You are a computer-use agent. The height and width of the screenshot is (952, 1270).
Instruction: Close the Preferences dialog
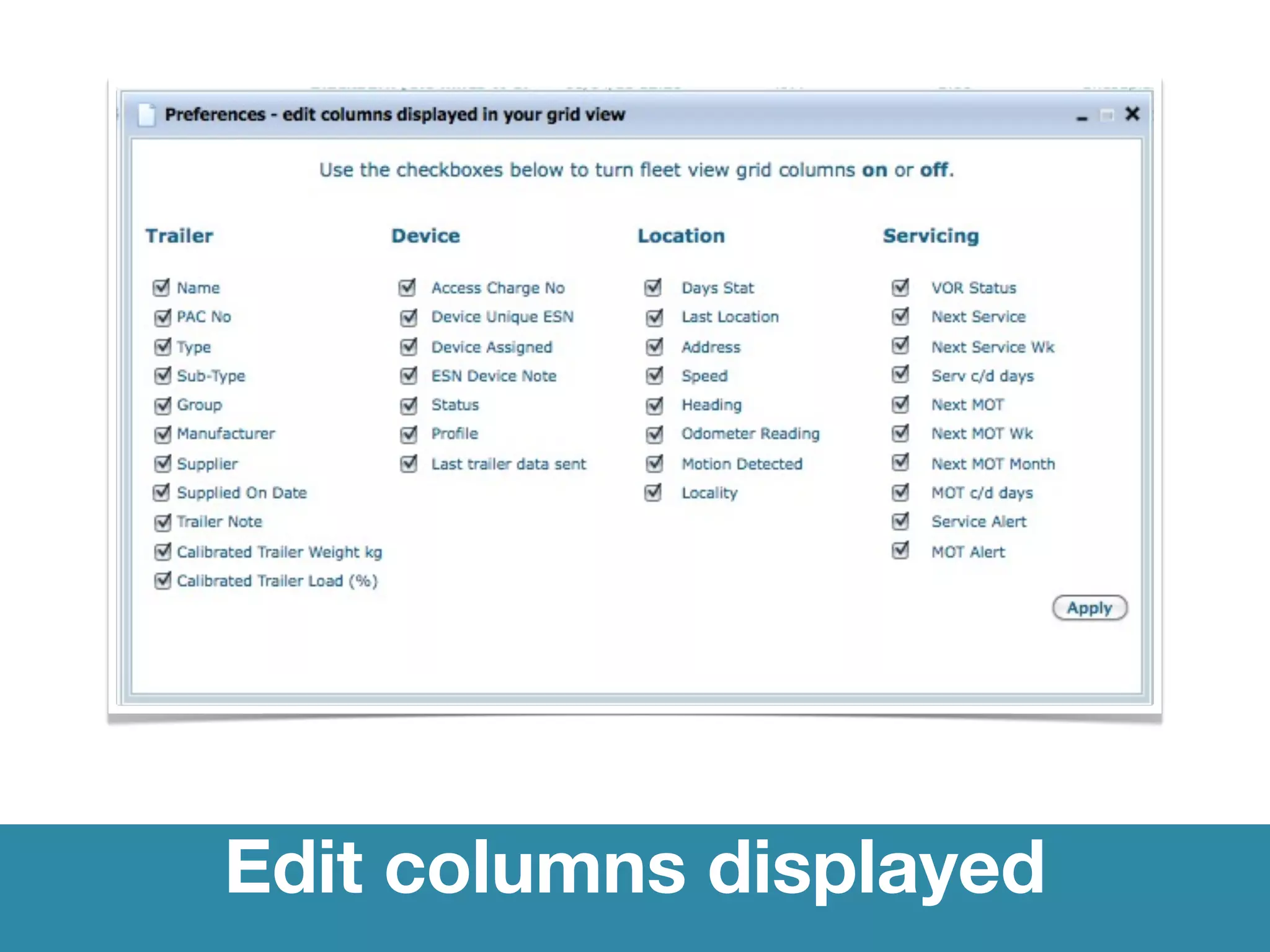1132,114
